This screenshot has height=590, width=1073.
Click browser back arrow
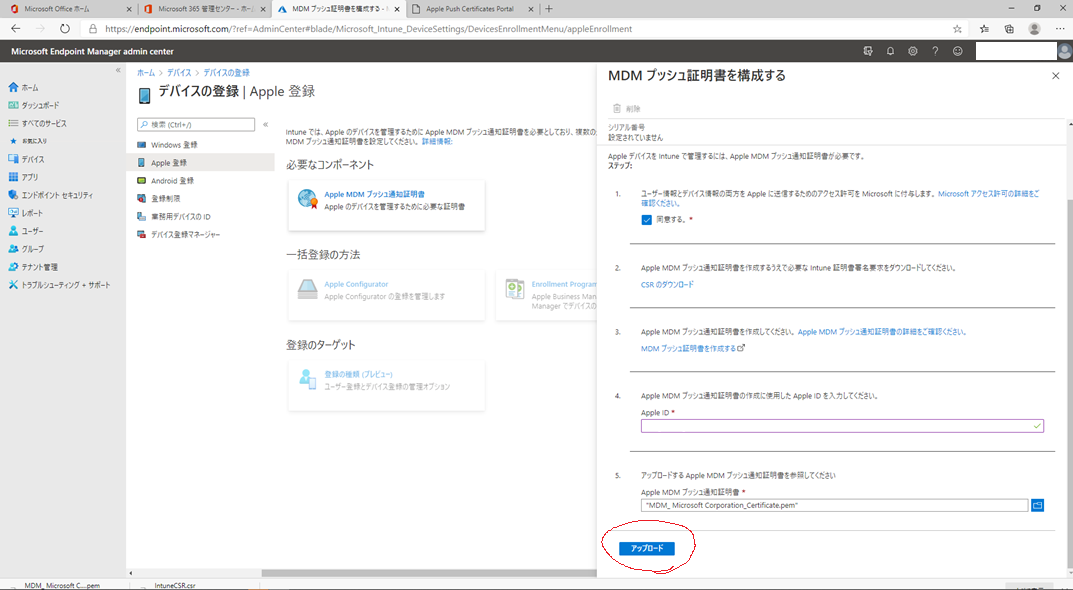coord(16,29)
